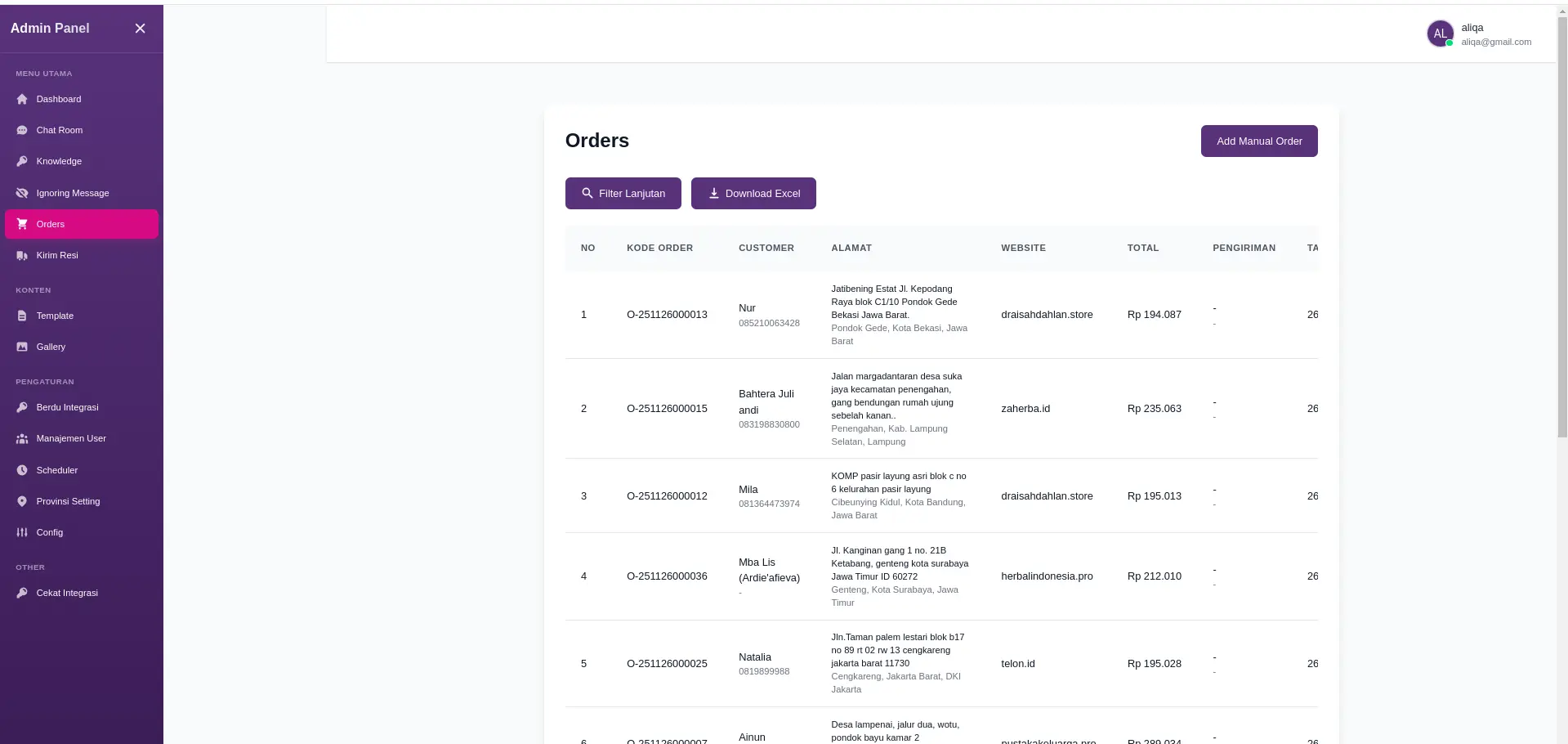Click the Orders shopping cart icon

(21, 224)
